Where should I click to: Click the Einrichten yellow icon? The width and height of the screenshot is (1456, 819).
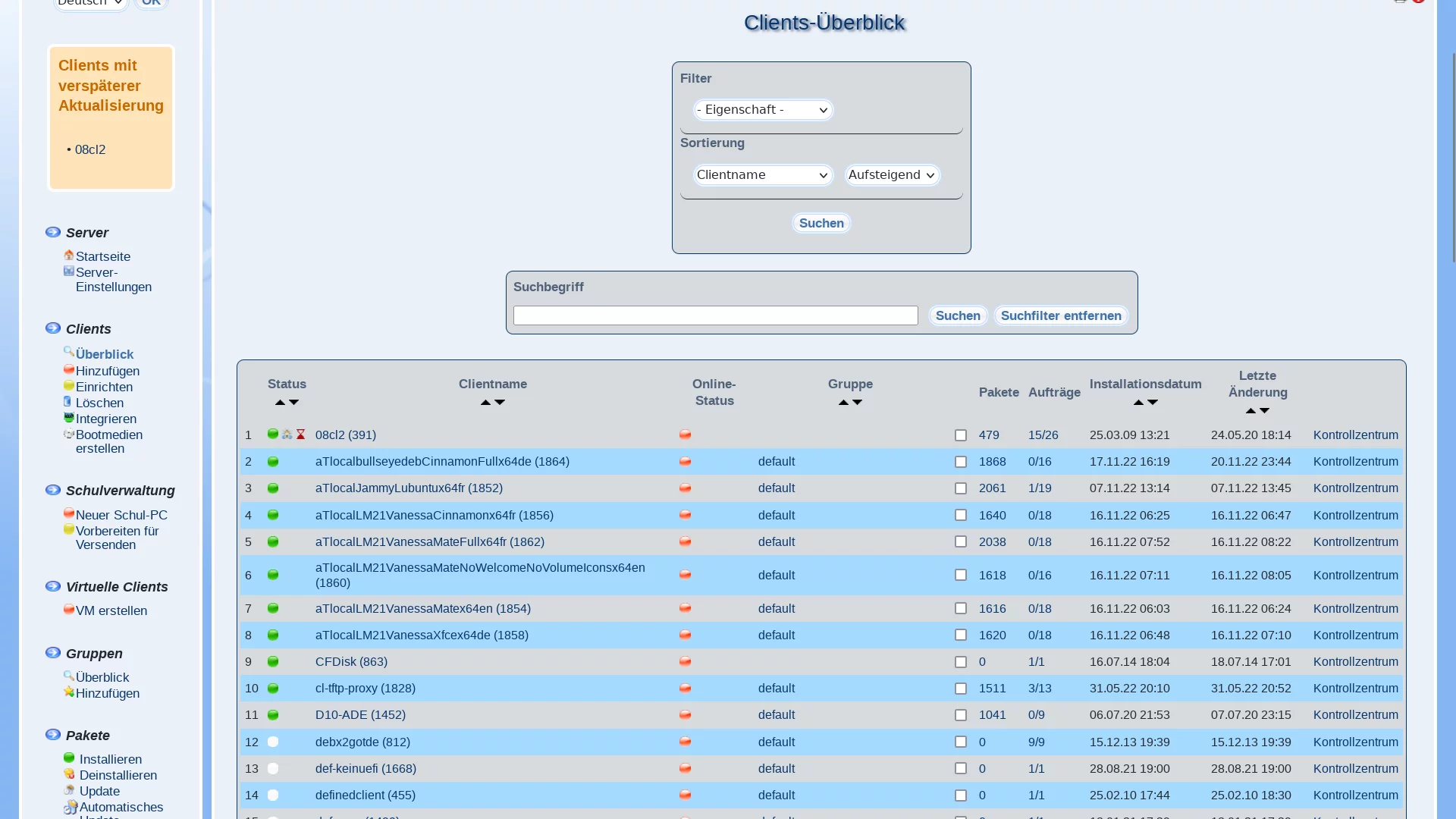point(69,385)
